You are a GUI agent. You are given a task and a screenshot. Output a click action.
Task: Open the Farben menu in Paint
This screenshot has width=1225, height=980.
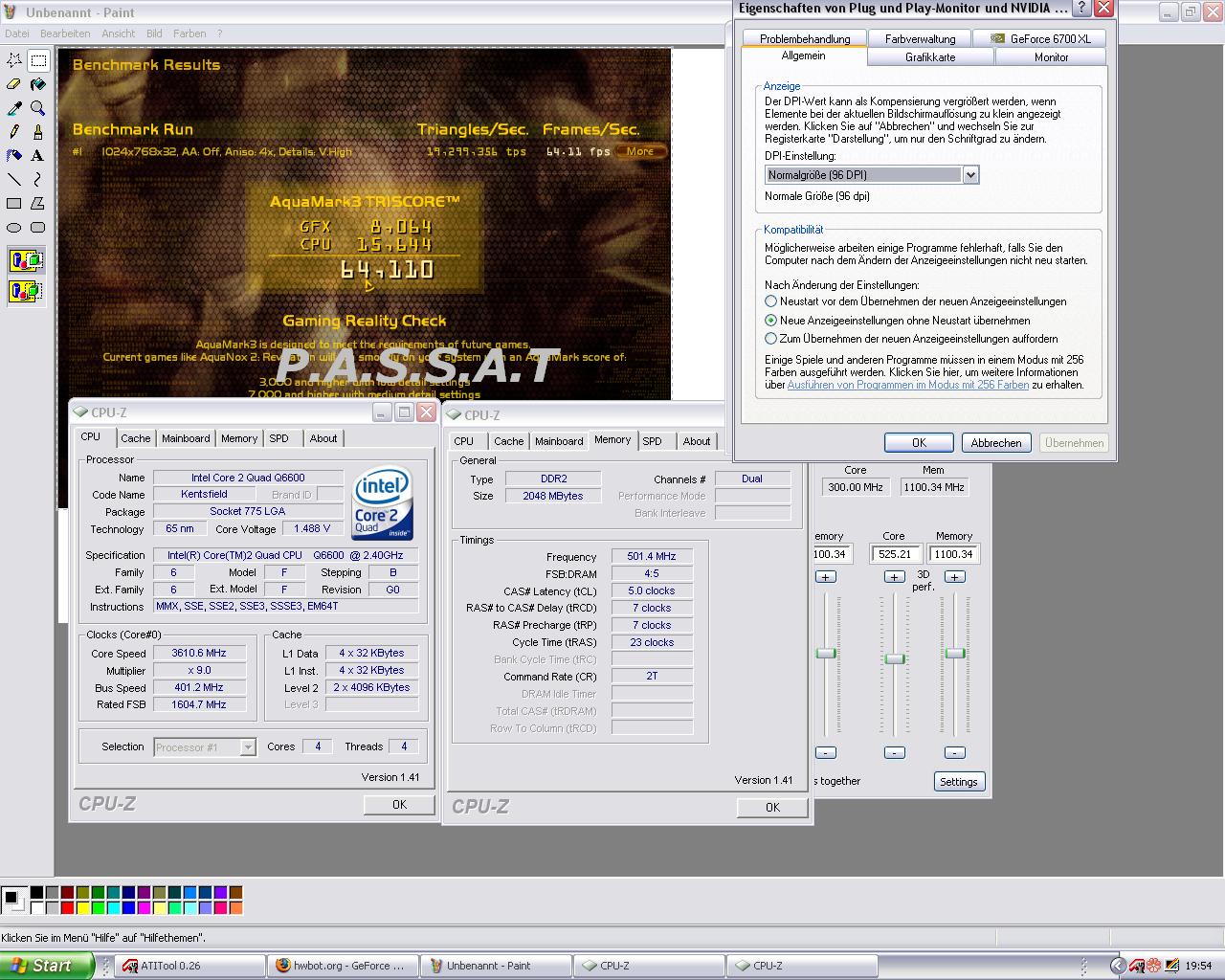pyautogui.click(x=189, y=33)
